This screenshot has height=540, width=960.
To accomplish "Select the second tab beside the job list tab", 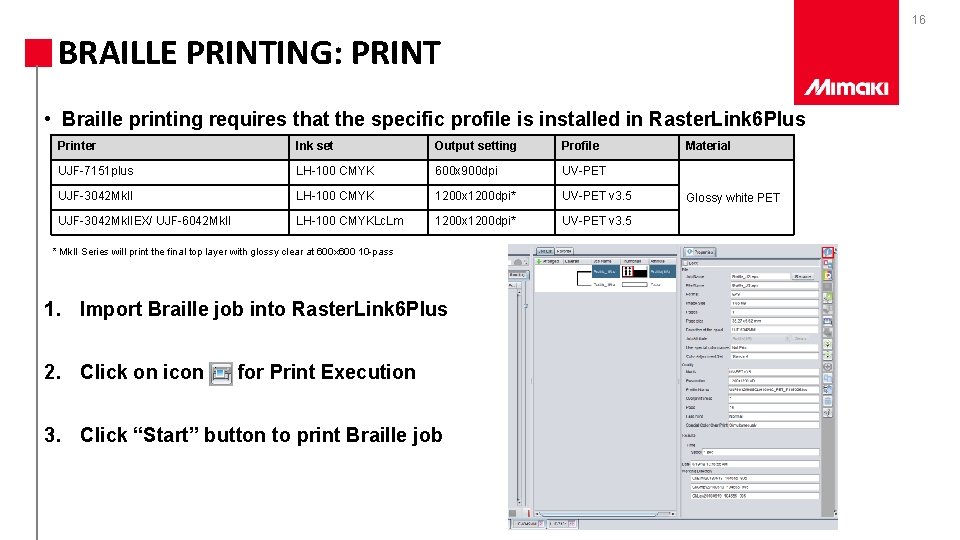I will click(x=564, y=251).
